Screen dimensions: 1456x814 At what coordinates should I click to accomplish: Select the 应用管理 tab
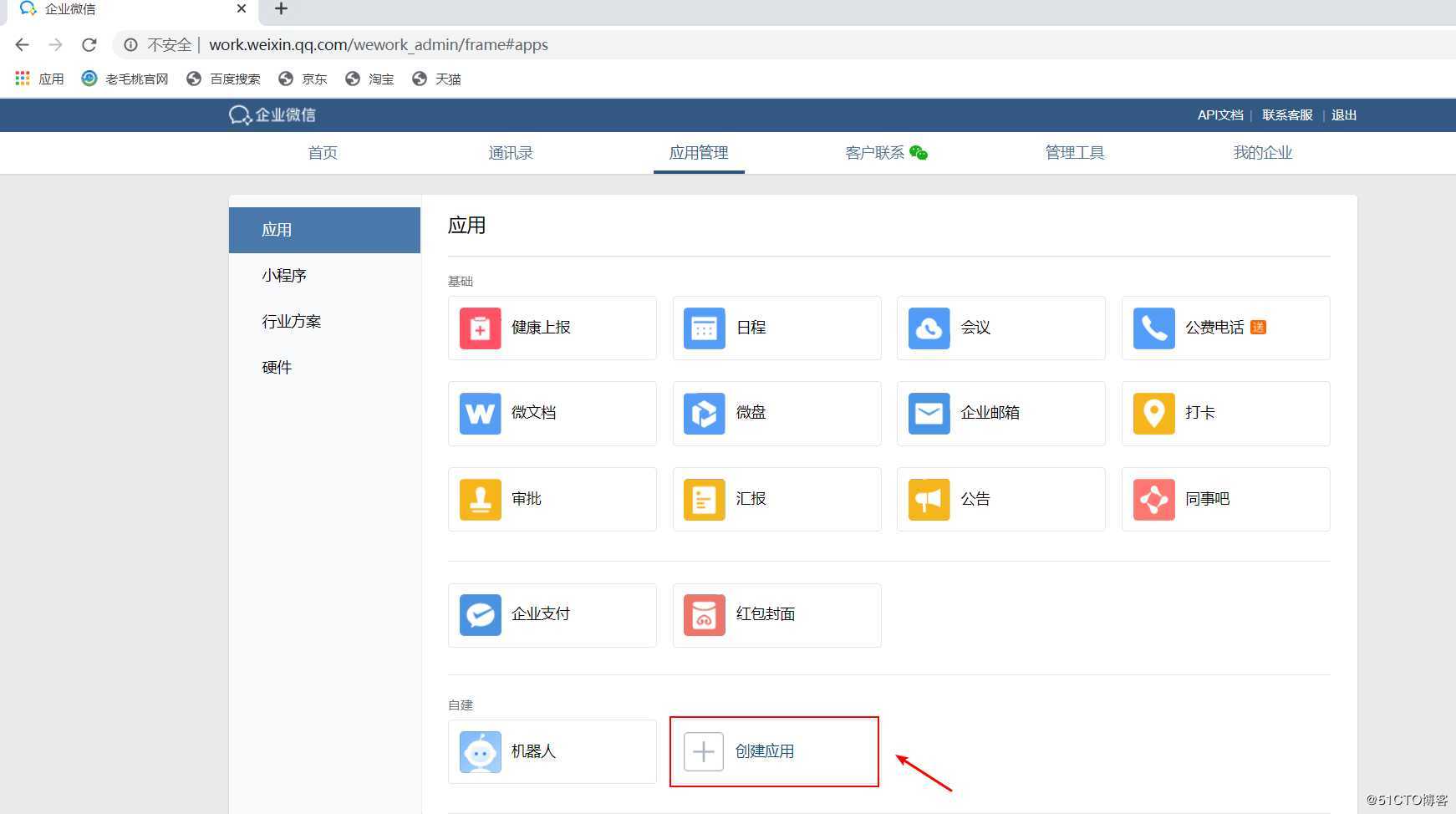[699, 153]
